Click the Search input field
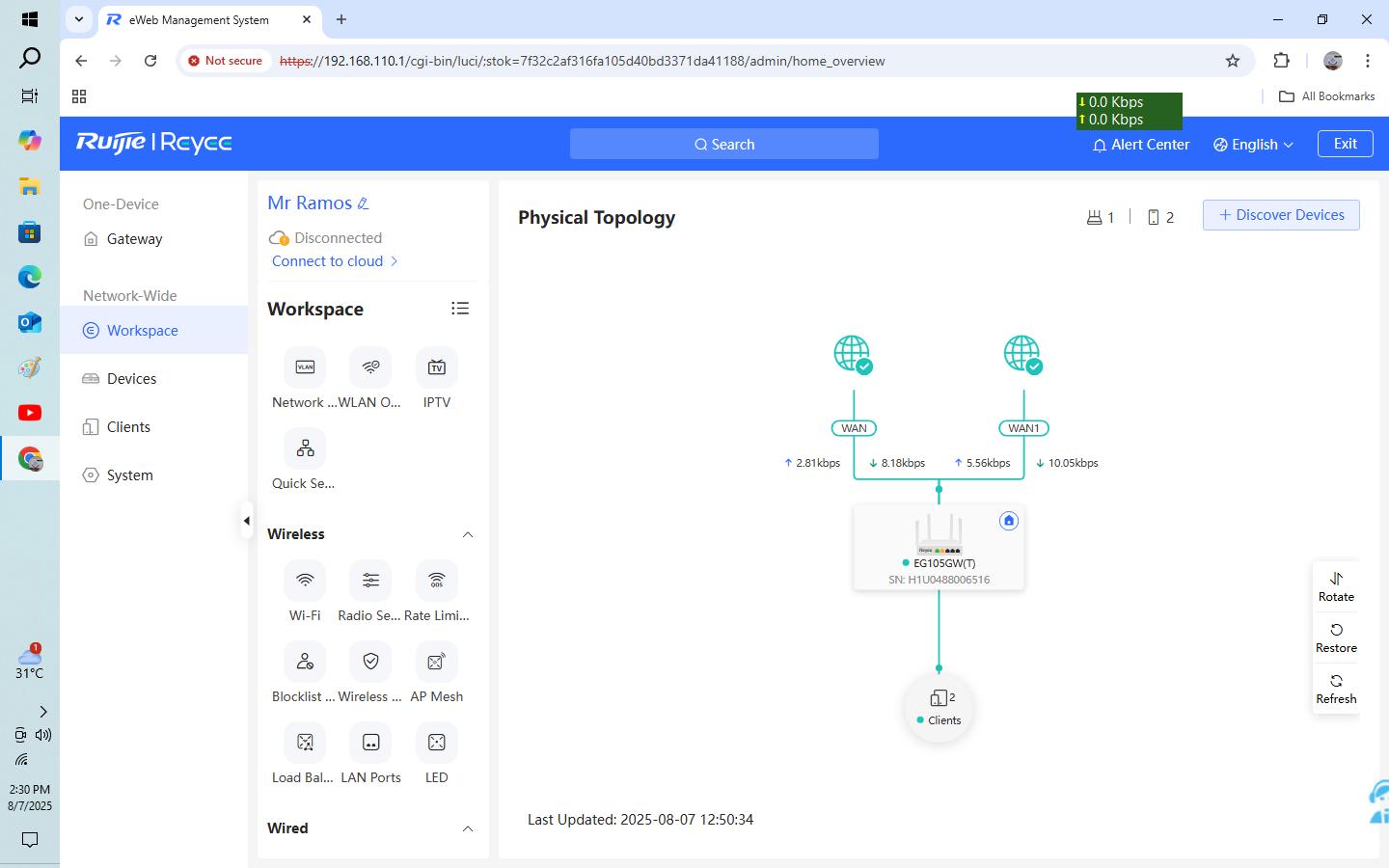This screenshot has width=1389, height=868. (x=724, y=144)
